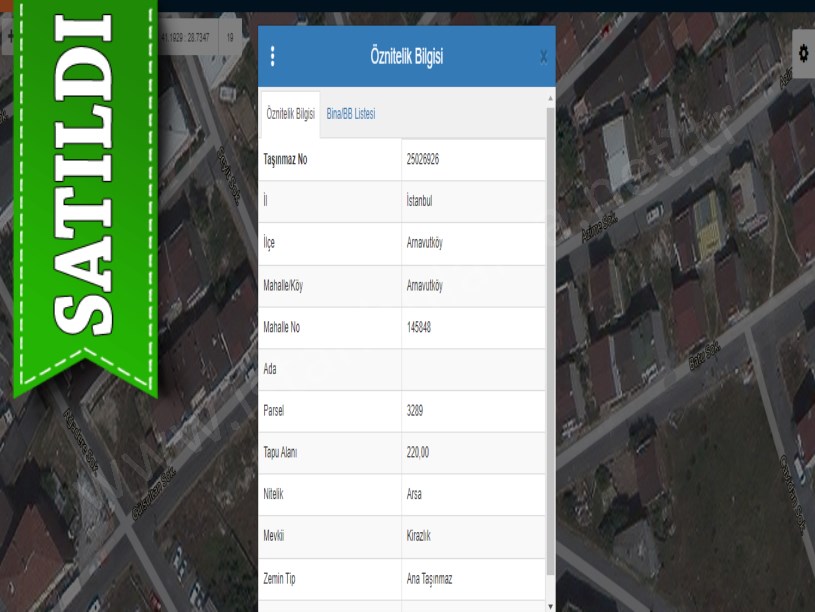Click the scrollbar down arrow in panel
The image size is (815, 612).
click(x=550, y=605)
